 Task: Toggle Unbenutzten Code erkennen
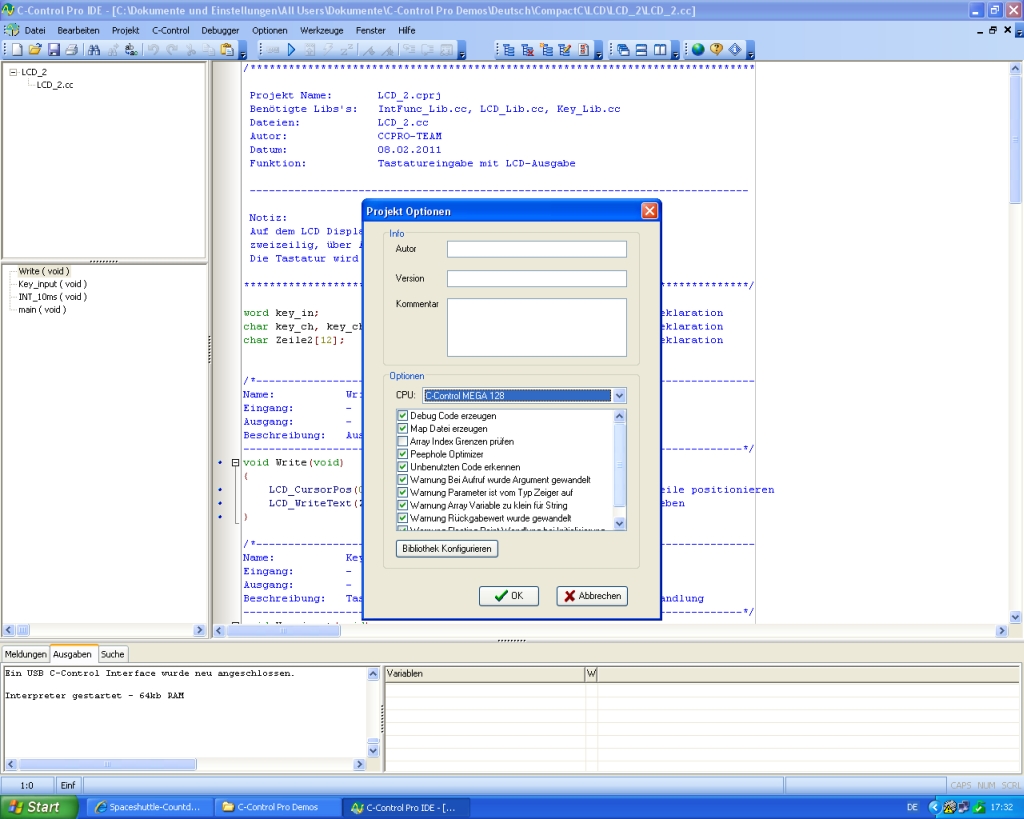[x=403, y=467]
